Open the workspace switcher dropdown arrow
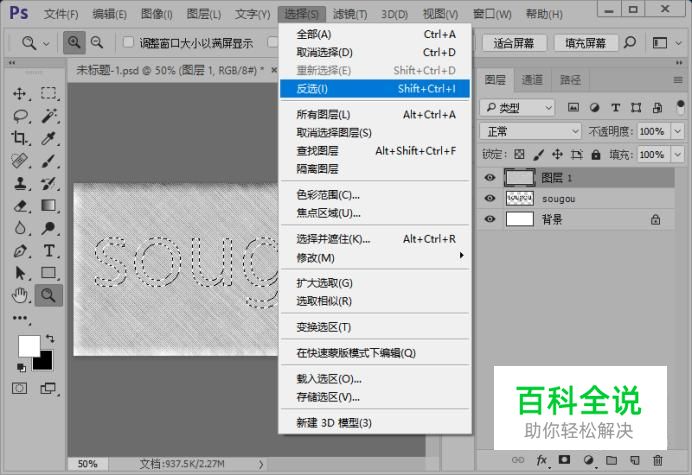The width and height of the screenshot is (692, 475). 678,43
